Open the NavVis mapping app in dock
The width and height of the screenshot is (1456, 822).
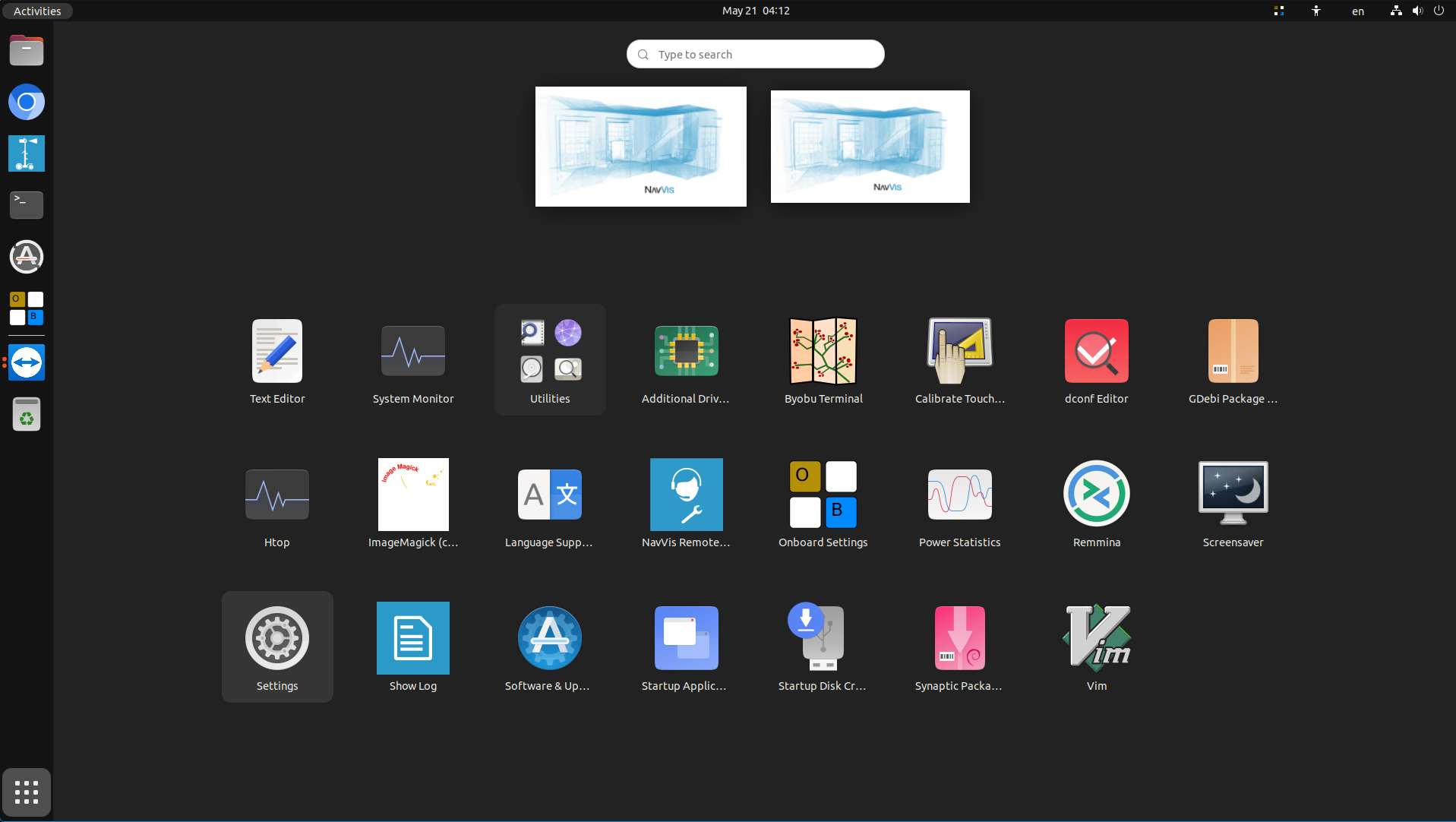pyautogui.click(x=27, y=153)
